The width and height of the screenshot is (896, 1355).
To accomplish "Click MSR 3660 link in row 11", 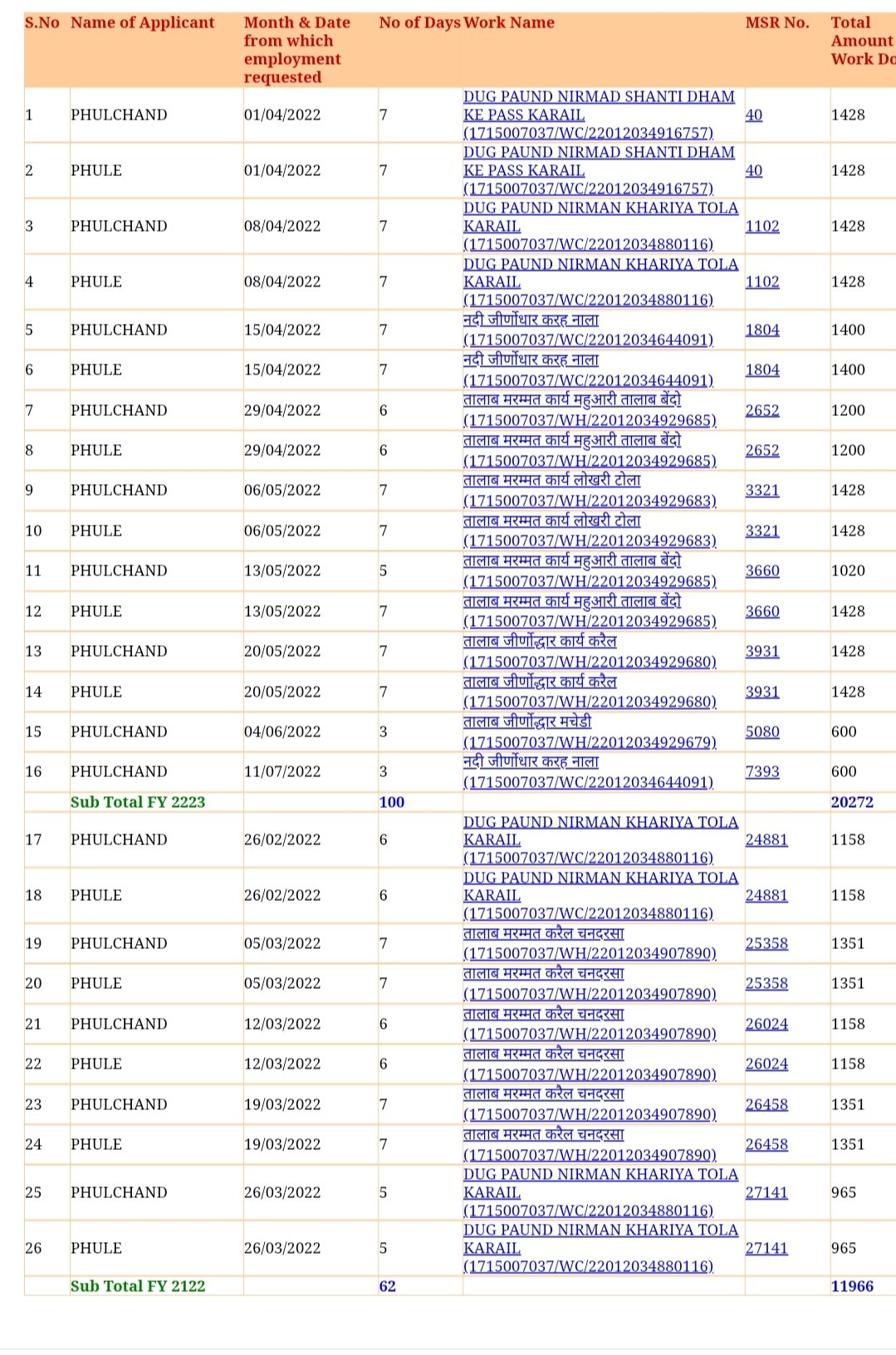I will coord(761,570).
